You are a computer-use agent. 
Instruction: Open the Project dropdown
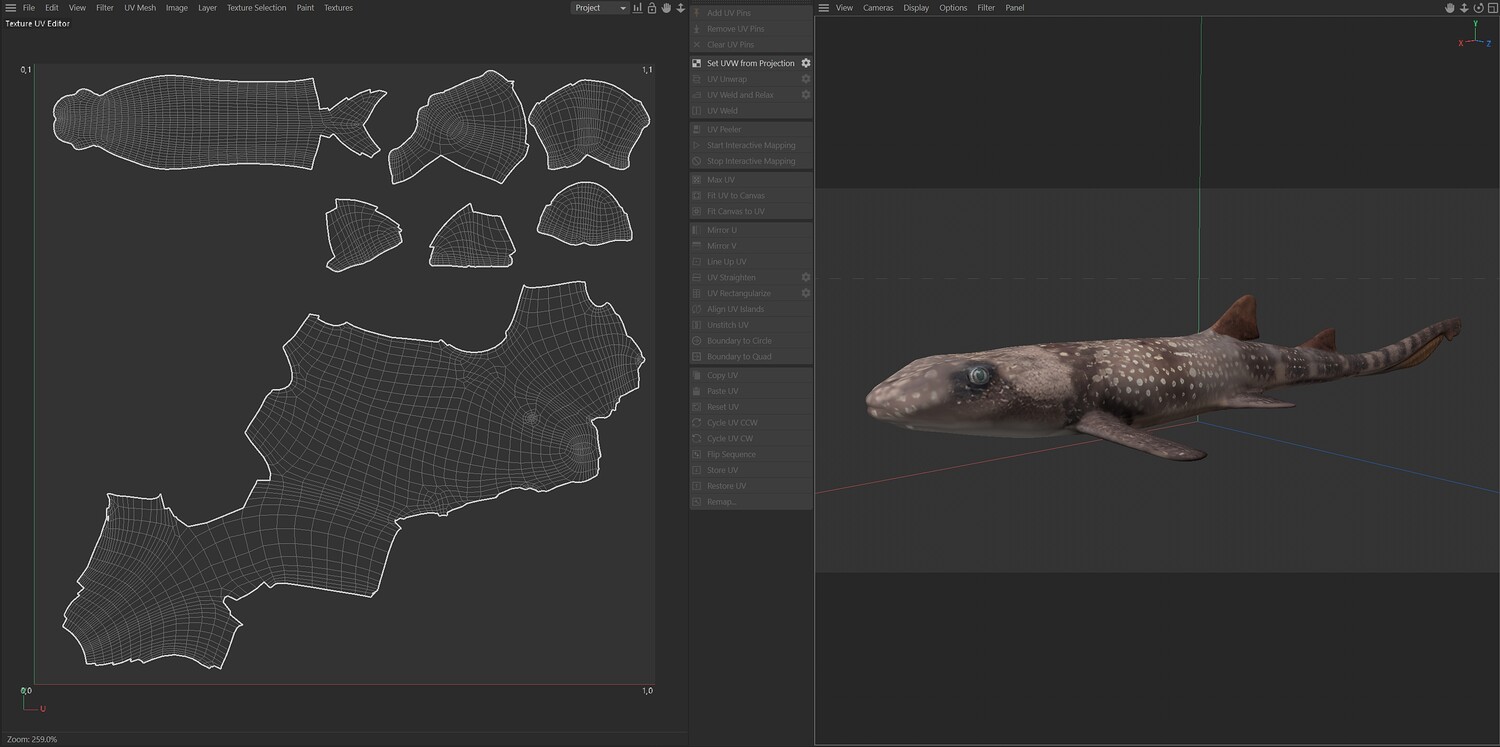point(599,8)
